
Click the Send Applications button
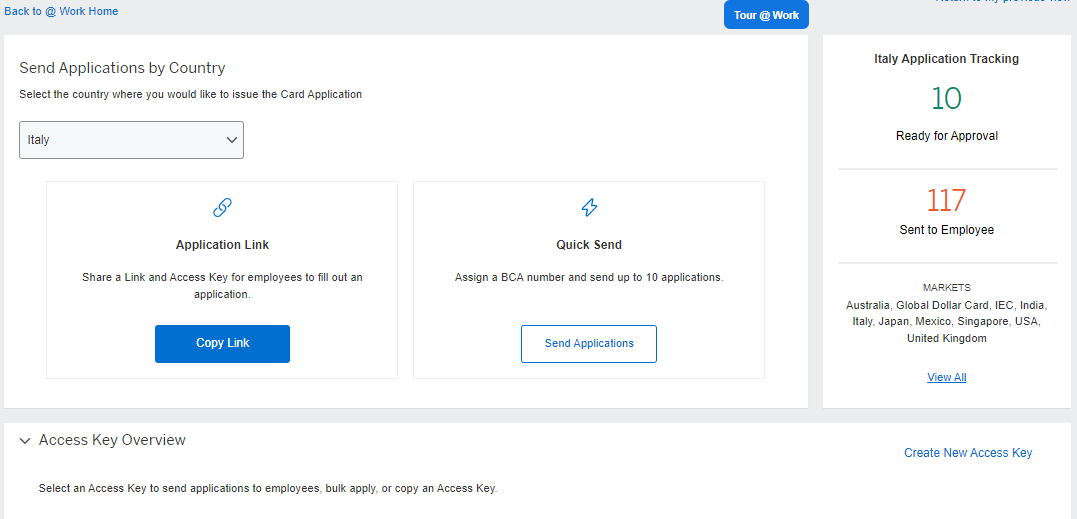click(x=589, y=343)
